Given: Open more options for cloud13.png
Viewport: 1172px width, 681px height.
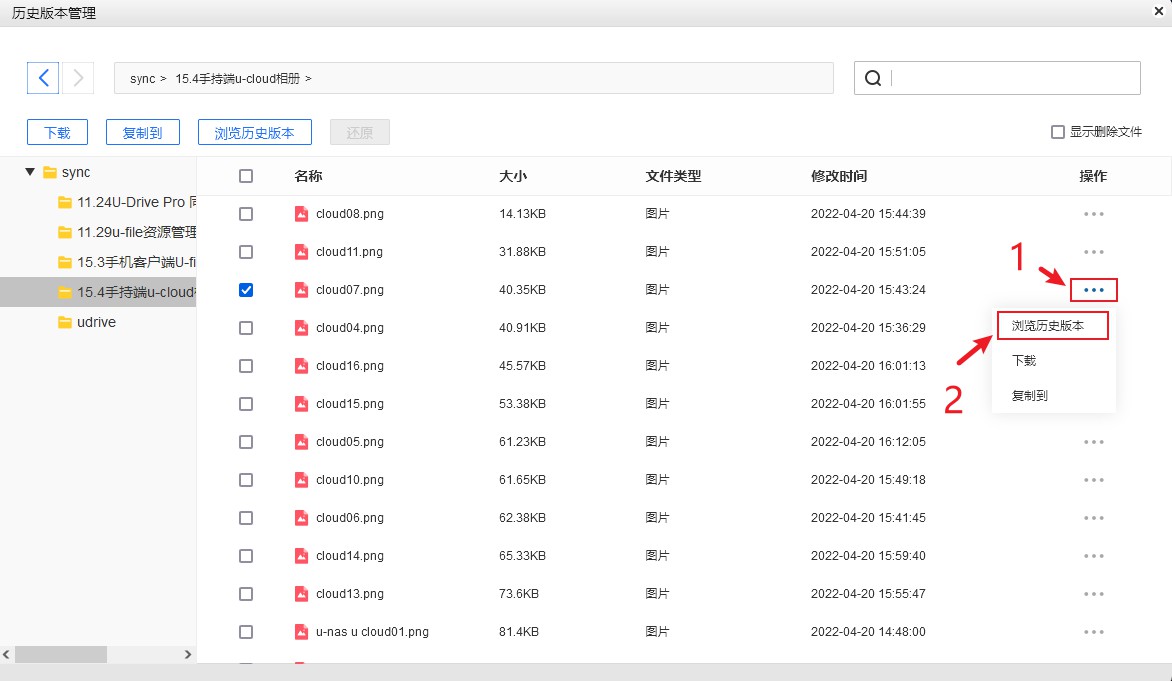Looking at the screenshot, I should tap(1093, 594).
